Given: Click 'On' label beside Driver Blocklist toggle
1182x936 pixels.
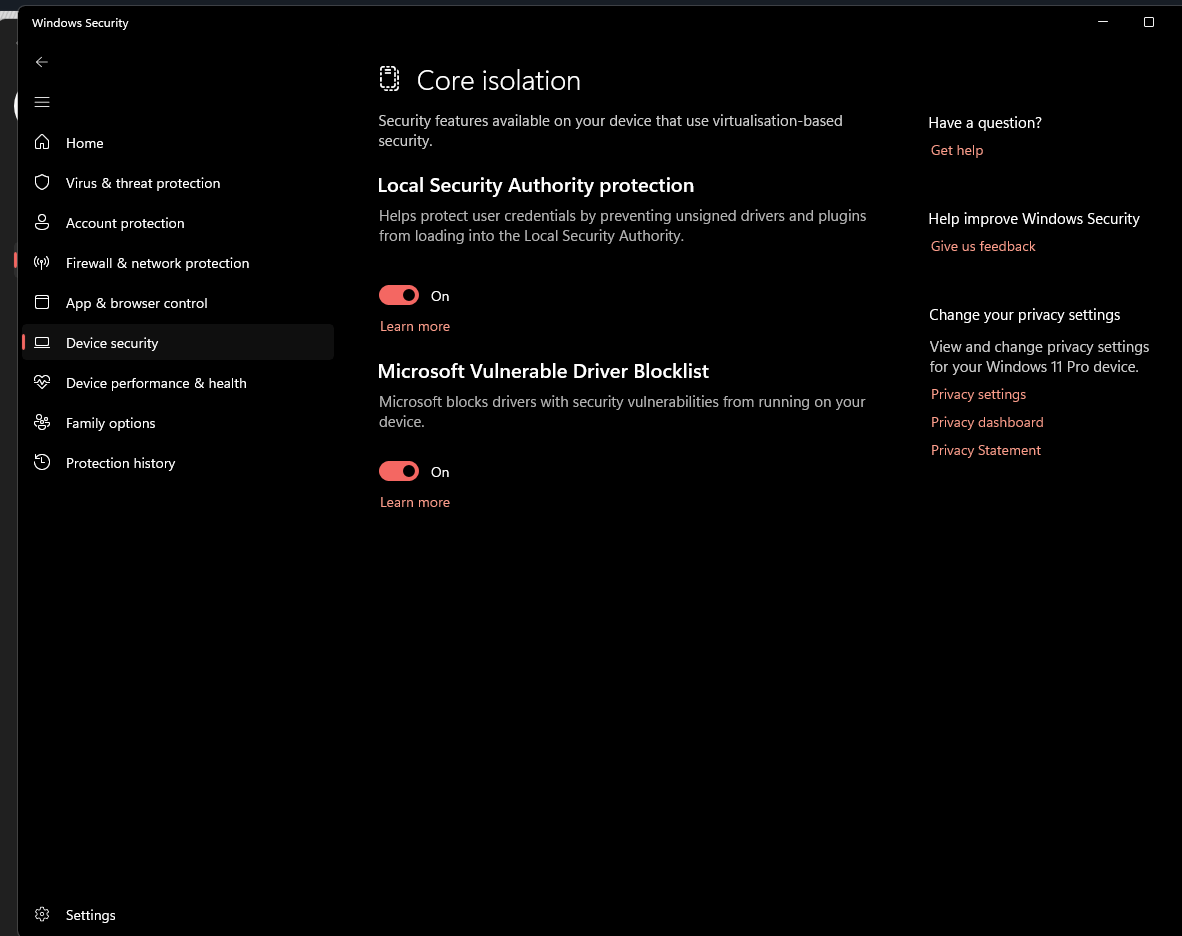Looking at the screenshot, I should pyautogui.click(x=440, y=472).
